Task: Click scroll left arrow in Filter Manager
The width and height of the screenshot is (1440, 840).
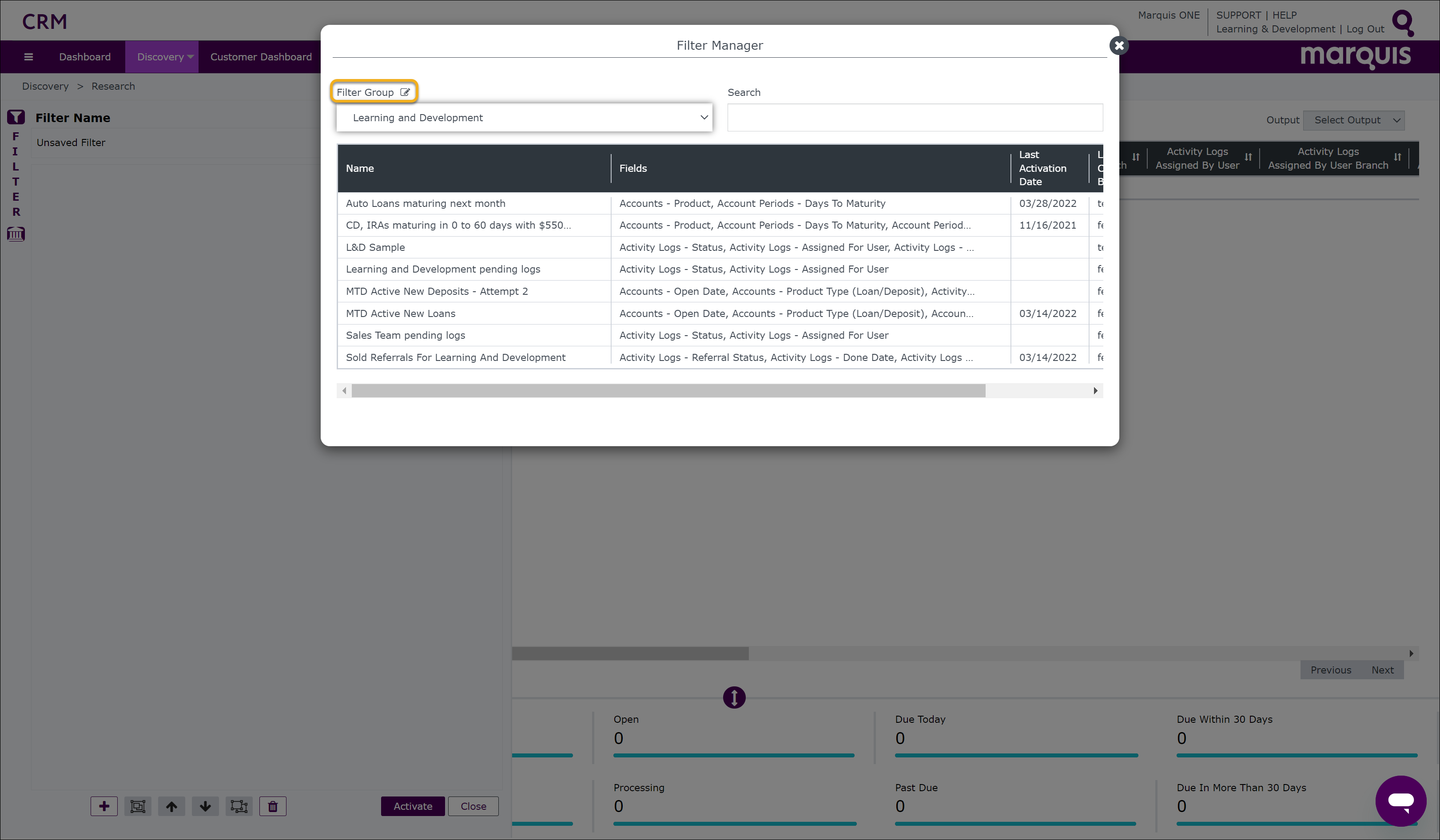Action: click(x=344, y=391)
